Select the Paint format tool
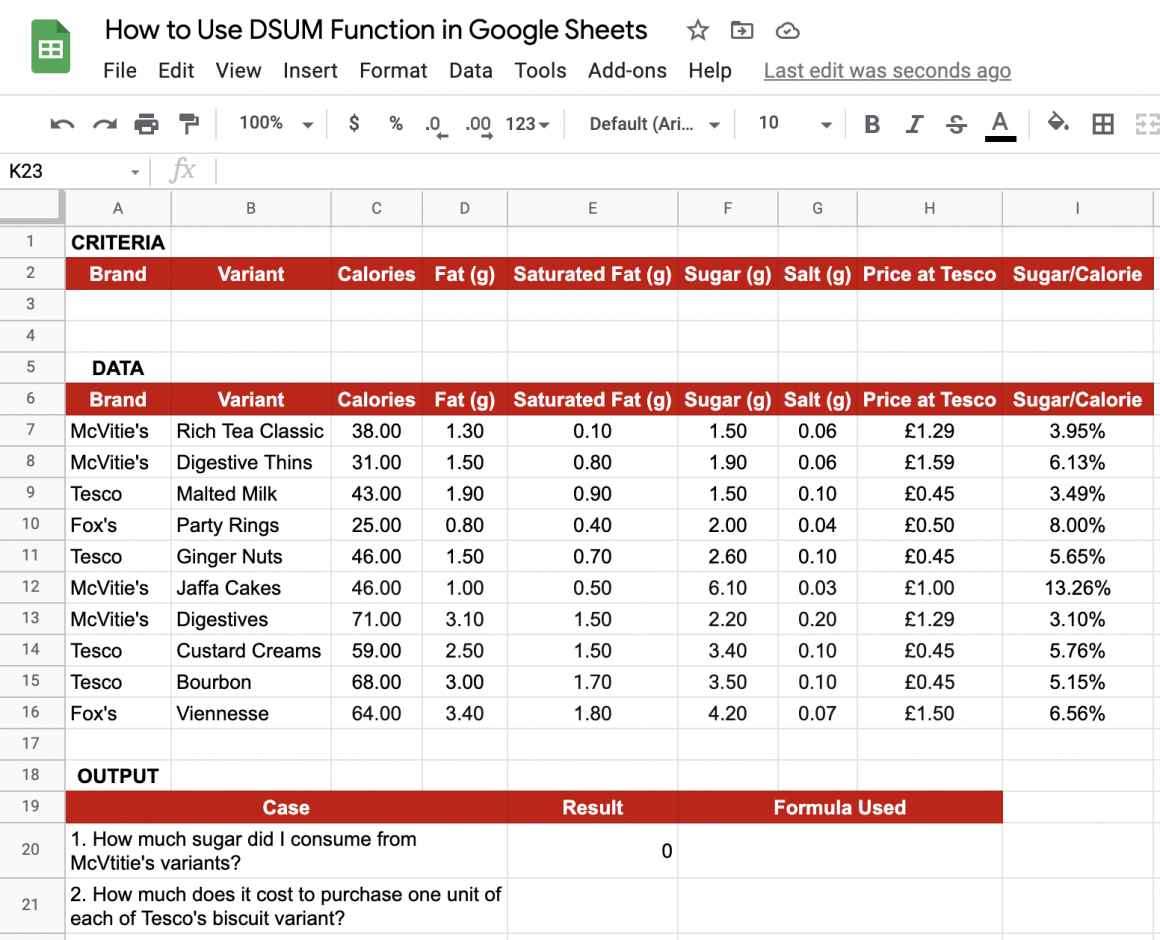The width and height of the screenshot is (1160, 940). pyautogui.click(x=189, y=123)
